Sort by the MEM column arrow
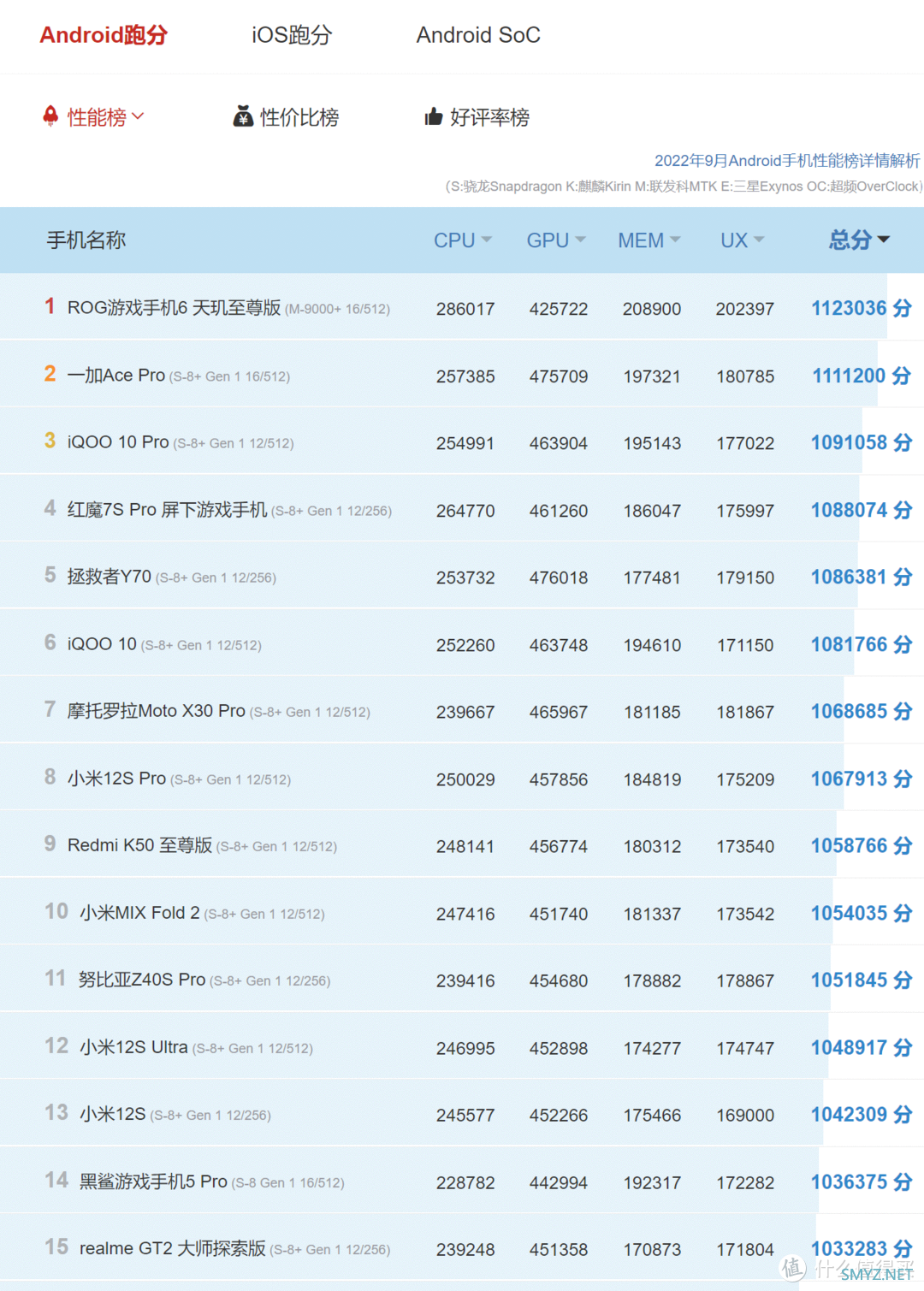Screen dimensions: 924x1291 [675, 240]
